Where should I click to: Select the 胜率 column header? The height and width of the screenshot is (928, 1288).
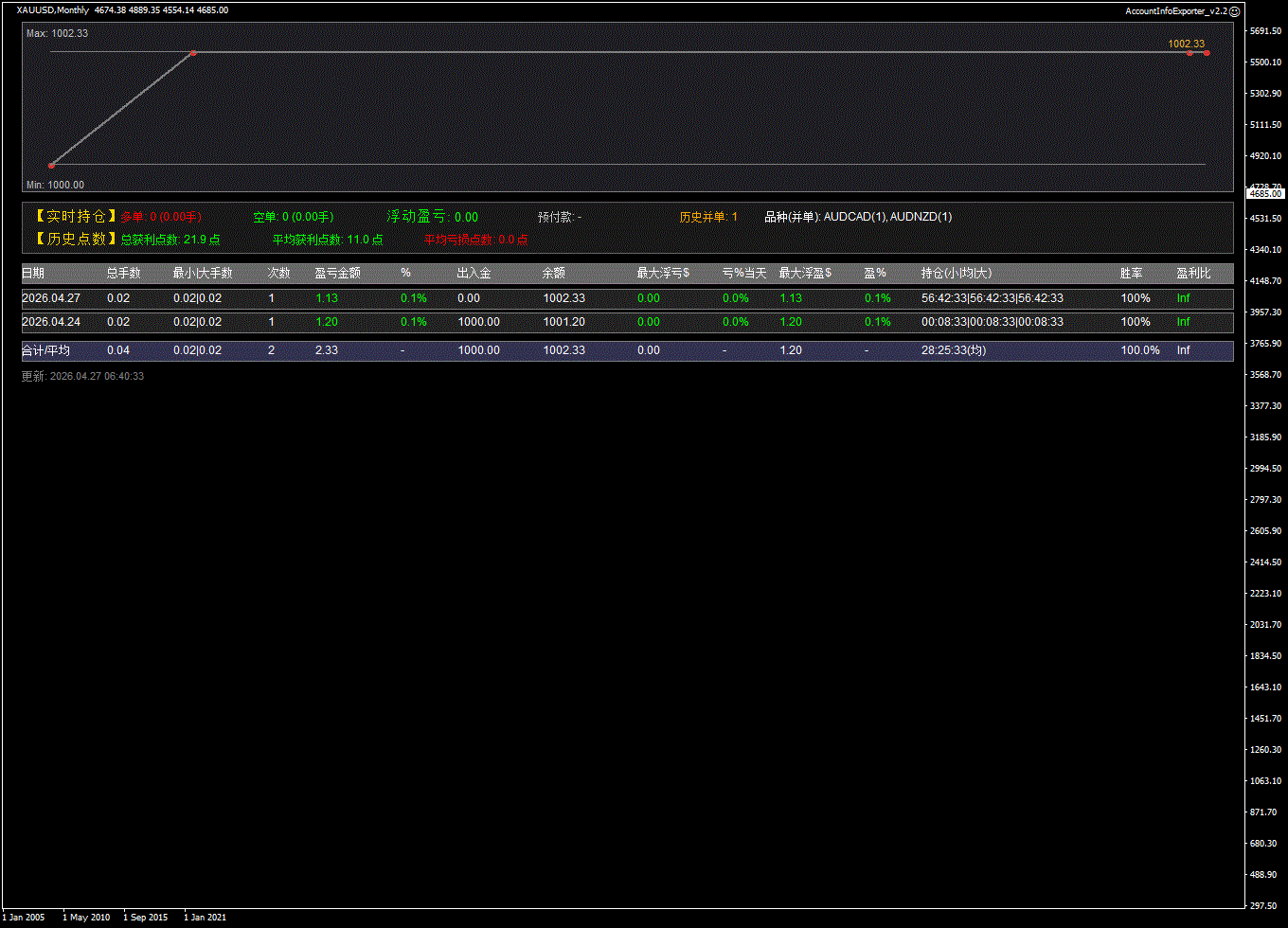click(x=1131, y=274)
